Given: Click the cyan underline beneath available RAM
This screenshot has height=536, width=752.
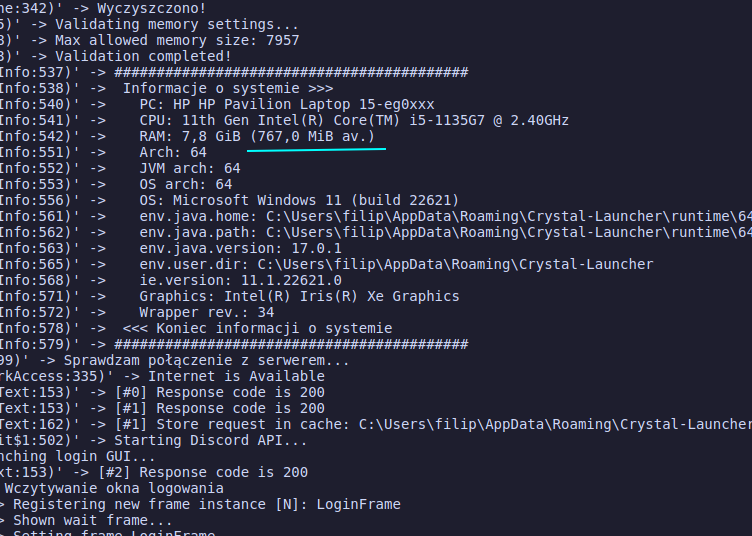Looking at the screenshot, I should click(x=316, y=149).
